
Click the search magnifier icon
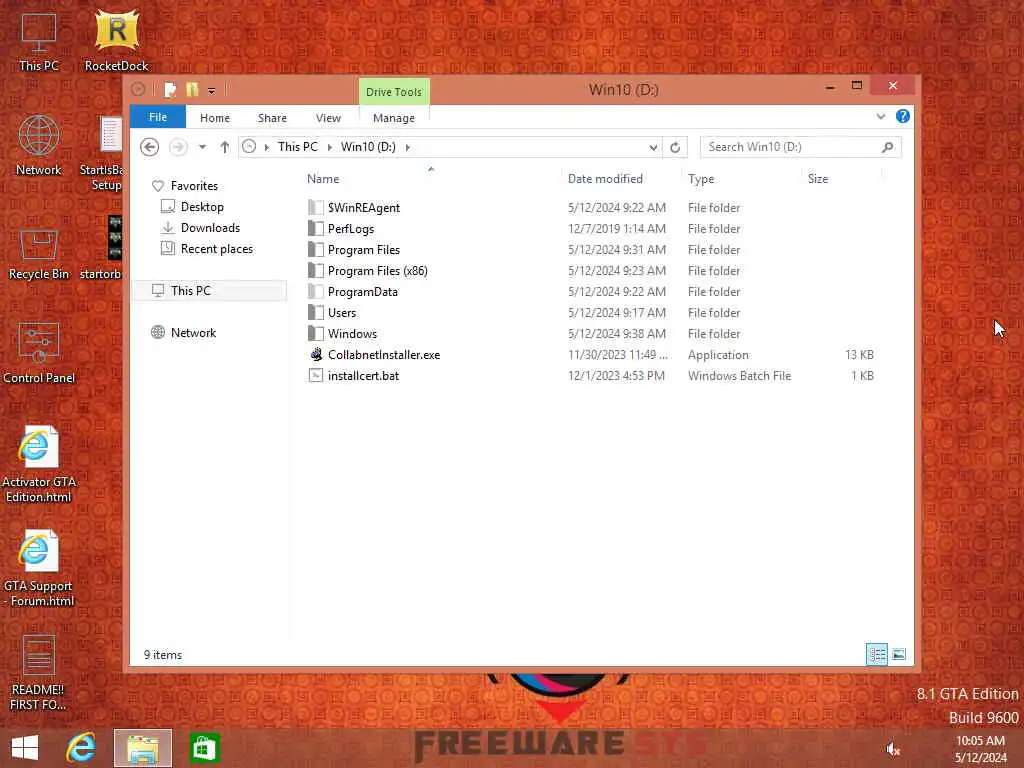click(x=888, y=147)
